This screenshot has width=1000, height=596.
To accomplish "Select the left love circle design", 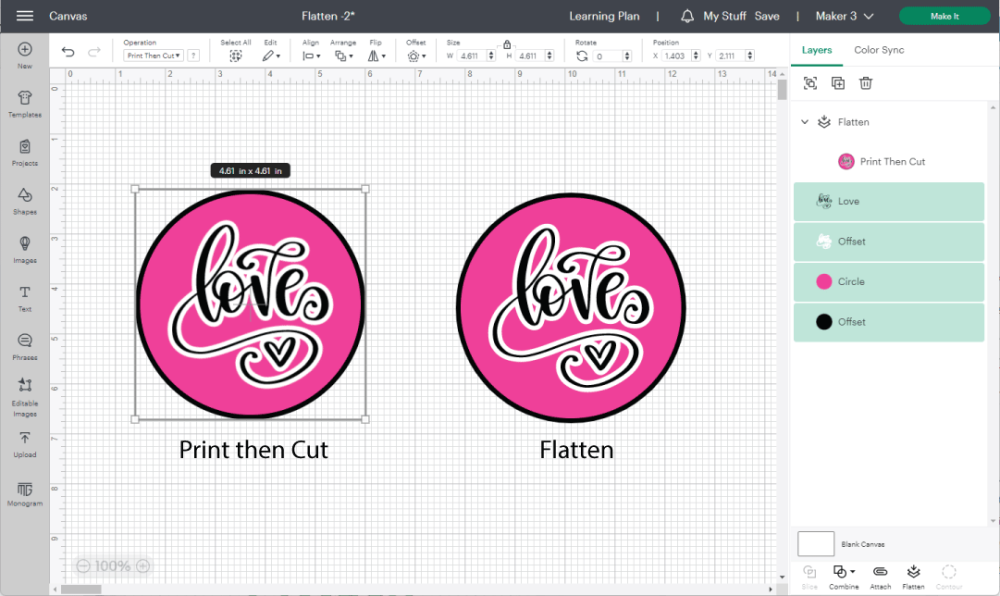I will (250, 304).
